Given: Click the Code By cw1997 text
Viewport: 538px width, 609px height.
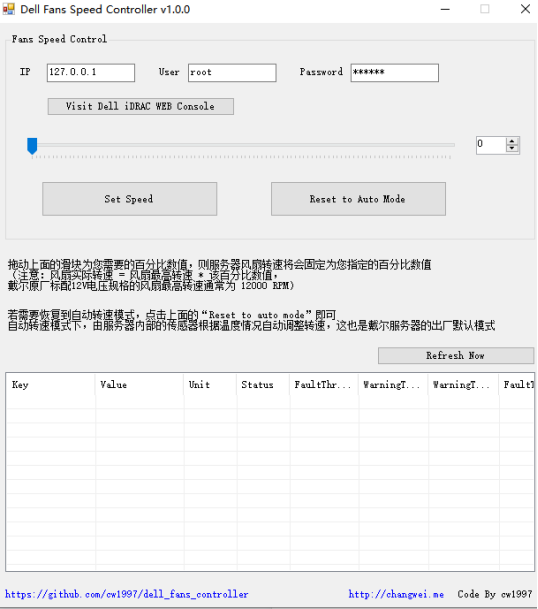Looking at the screenshot, I should coord(494,594).
